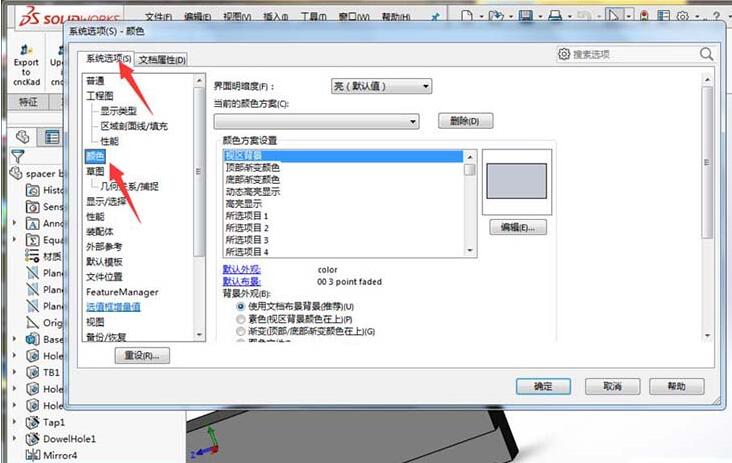732x463 pixels.
Task: Select 选值框增量值 in options category list
Action: (113, 307)
